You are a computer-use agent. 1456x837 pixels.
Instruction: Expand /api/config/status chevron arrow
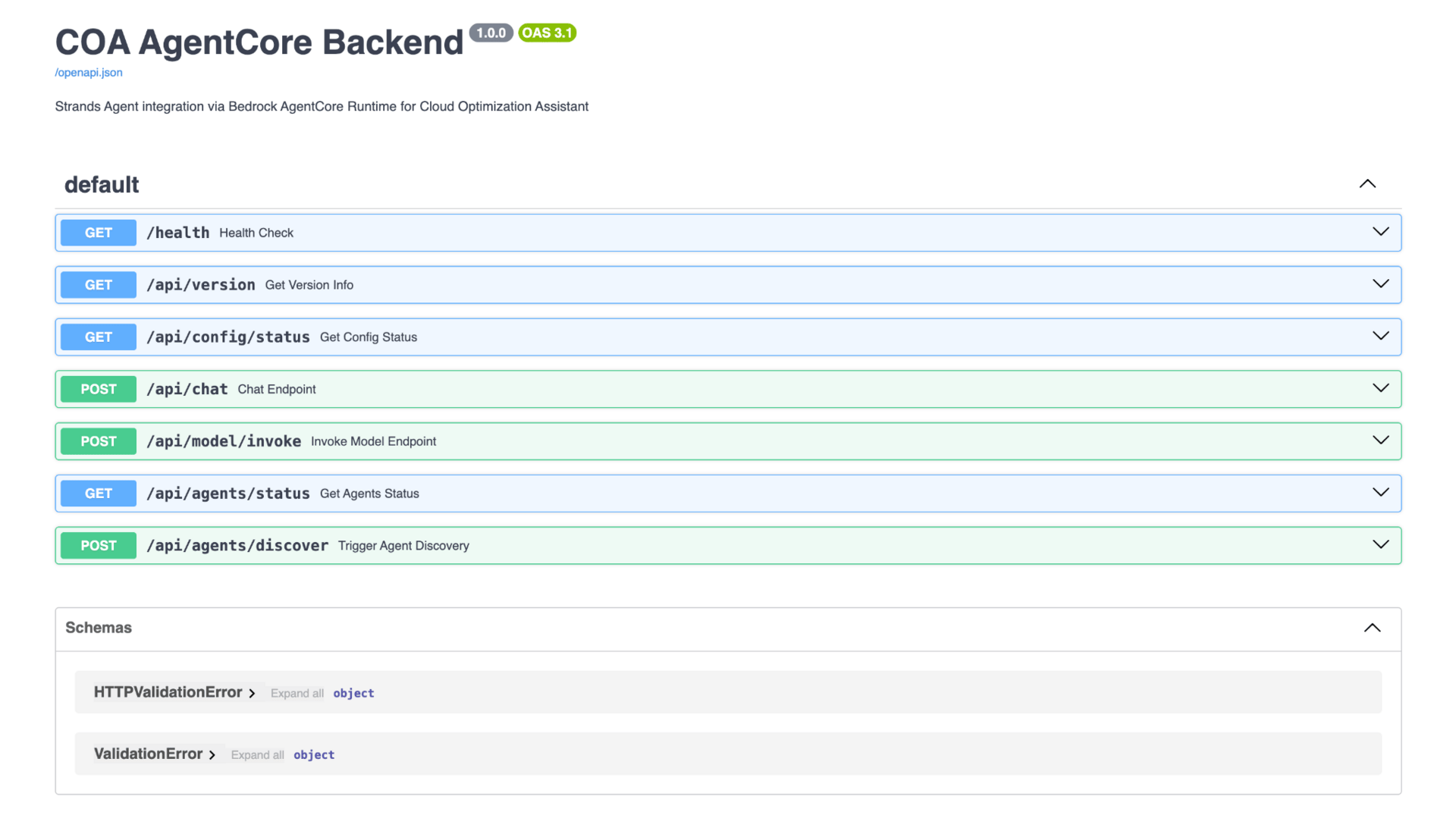click(1380, 336)
